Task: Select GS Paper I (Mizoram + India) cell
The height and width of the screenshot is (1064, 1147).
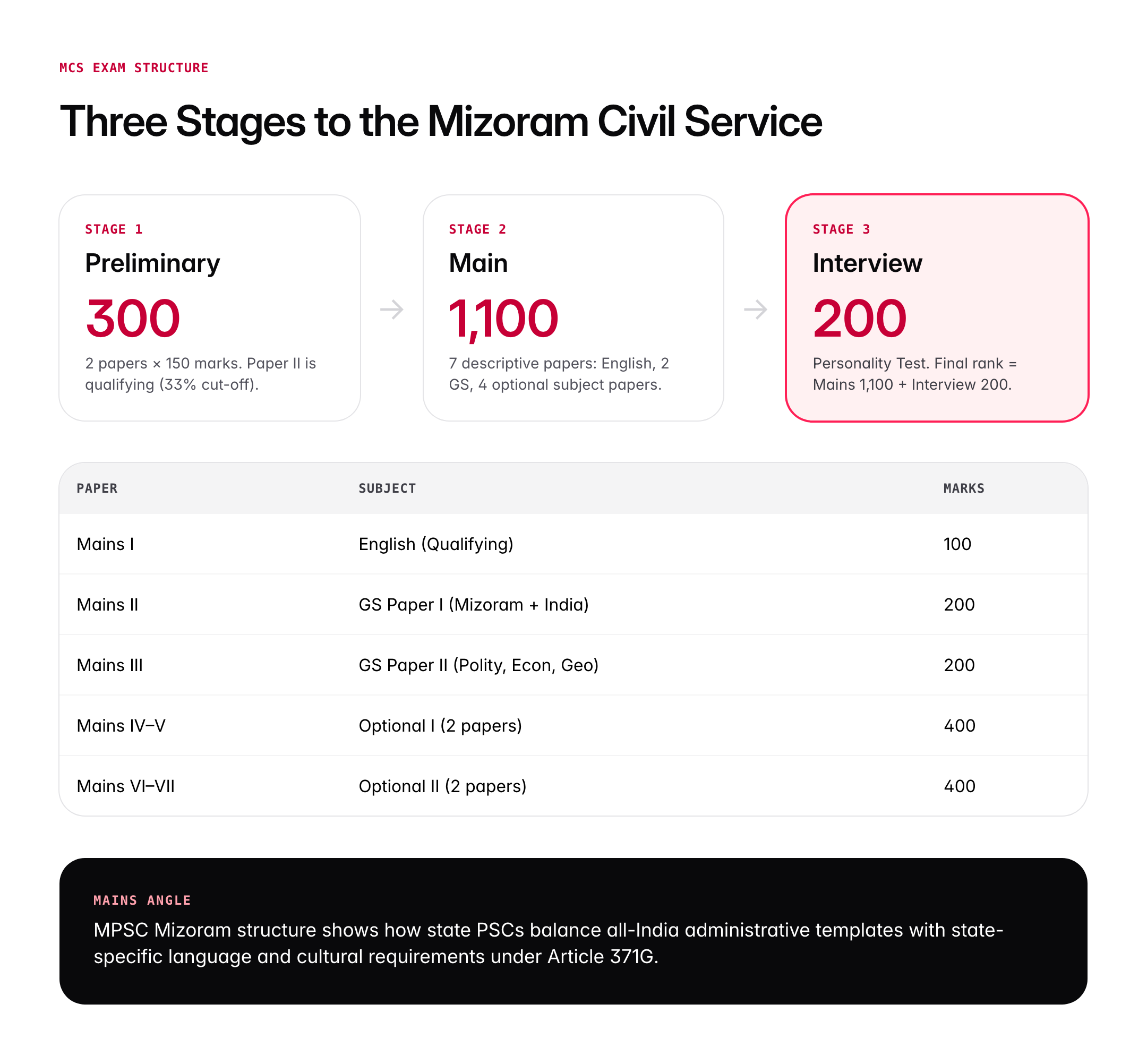Action: point(473,605)
